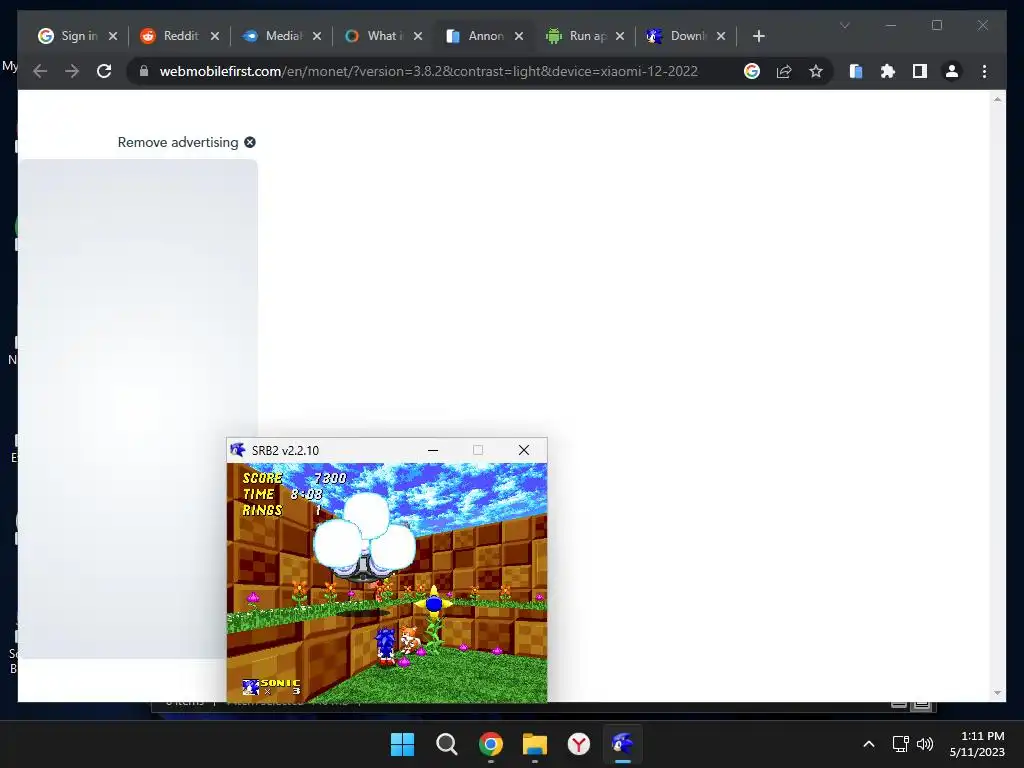Open File Explorer from taskbar
This screenshot has width=1024, height=768.
pyautogui.click(x=535, y=744)
